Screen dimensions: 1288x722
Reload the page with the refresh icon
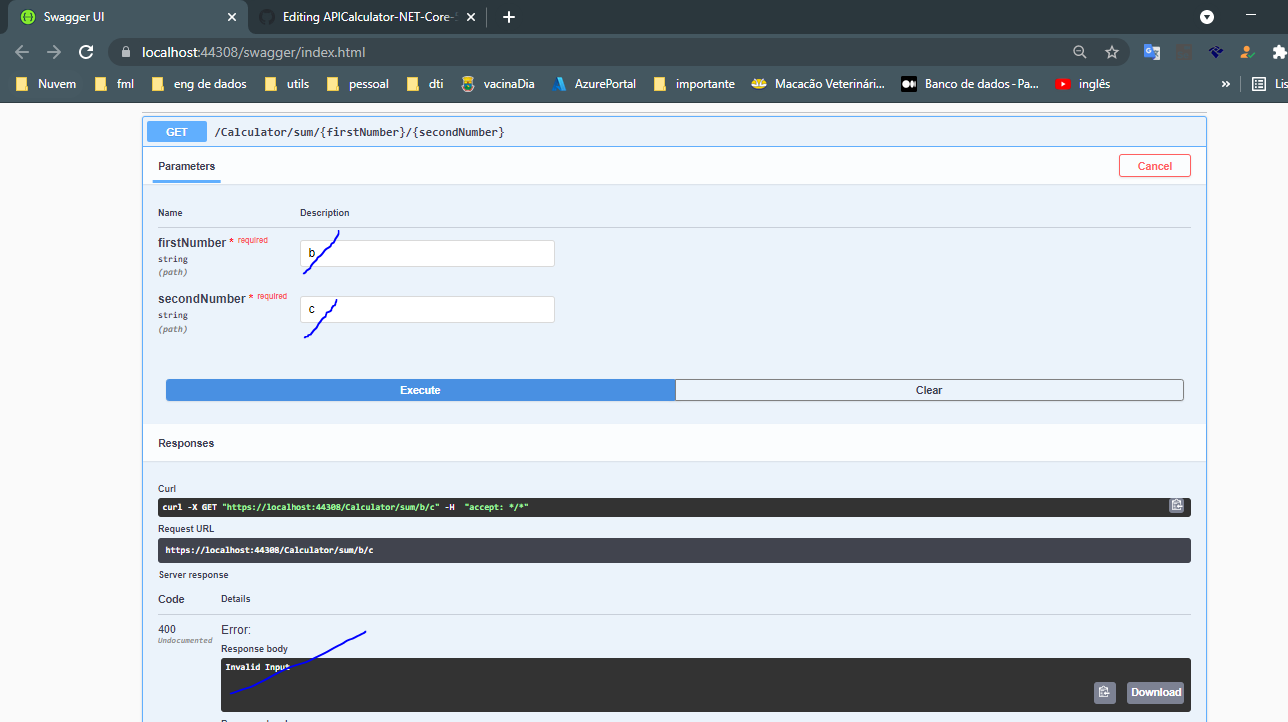click(86, 52)
